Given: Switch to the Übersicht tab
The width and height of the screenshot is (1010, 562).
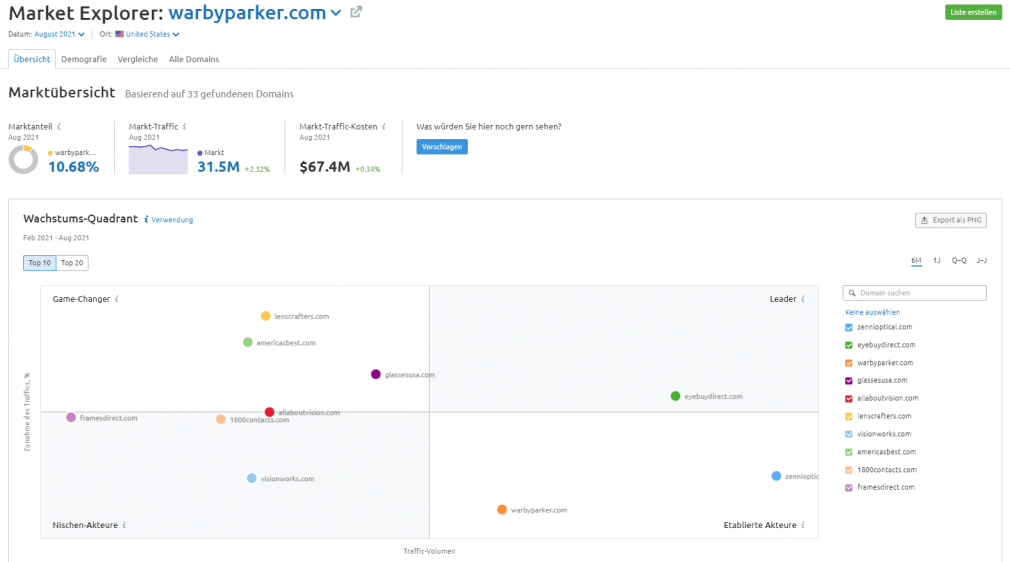Looking at the screenshot, I should (x=32, y=59).
